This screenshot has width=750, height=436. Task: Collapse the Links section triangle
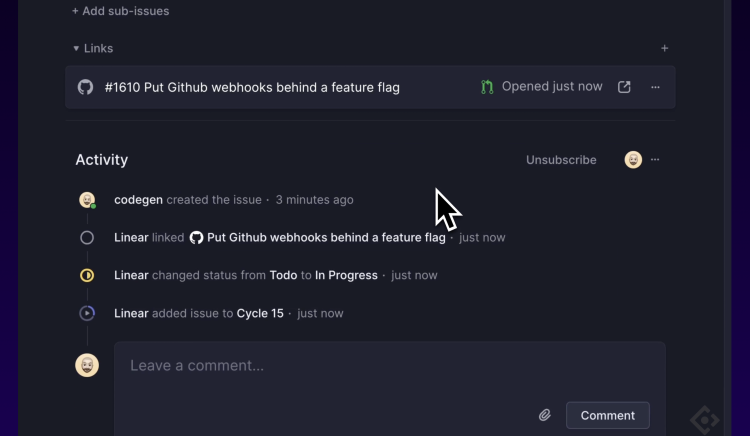(x=76, y=48)
